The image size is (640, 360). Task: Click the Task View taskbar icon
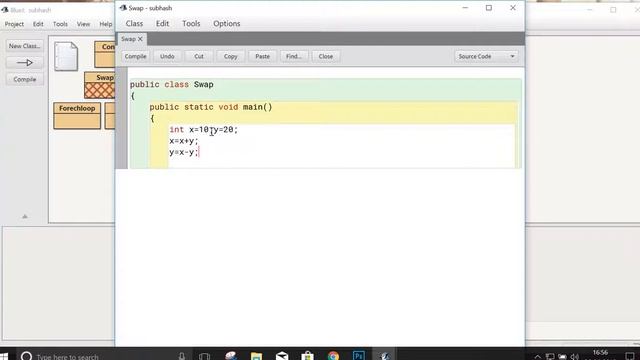point(204,356)
